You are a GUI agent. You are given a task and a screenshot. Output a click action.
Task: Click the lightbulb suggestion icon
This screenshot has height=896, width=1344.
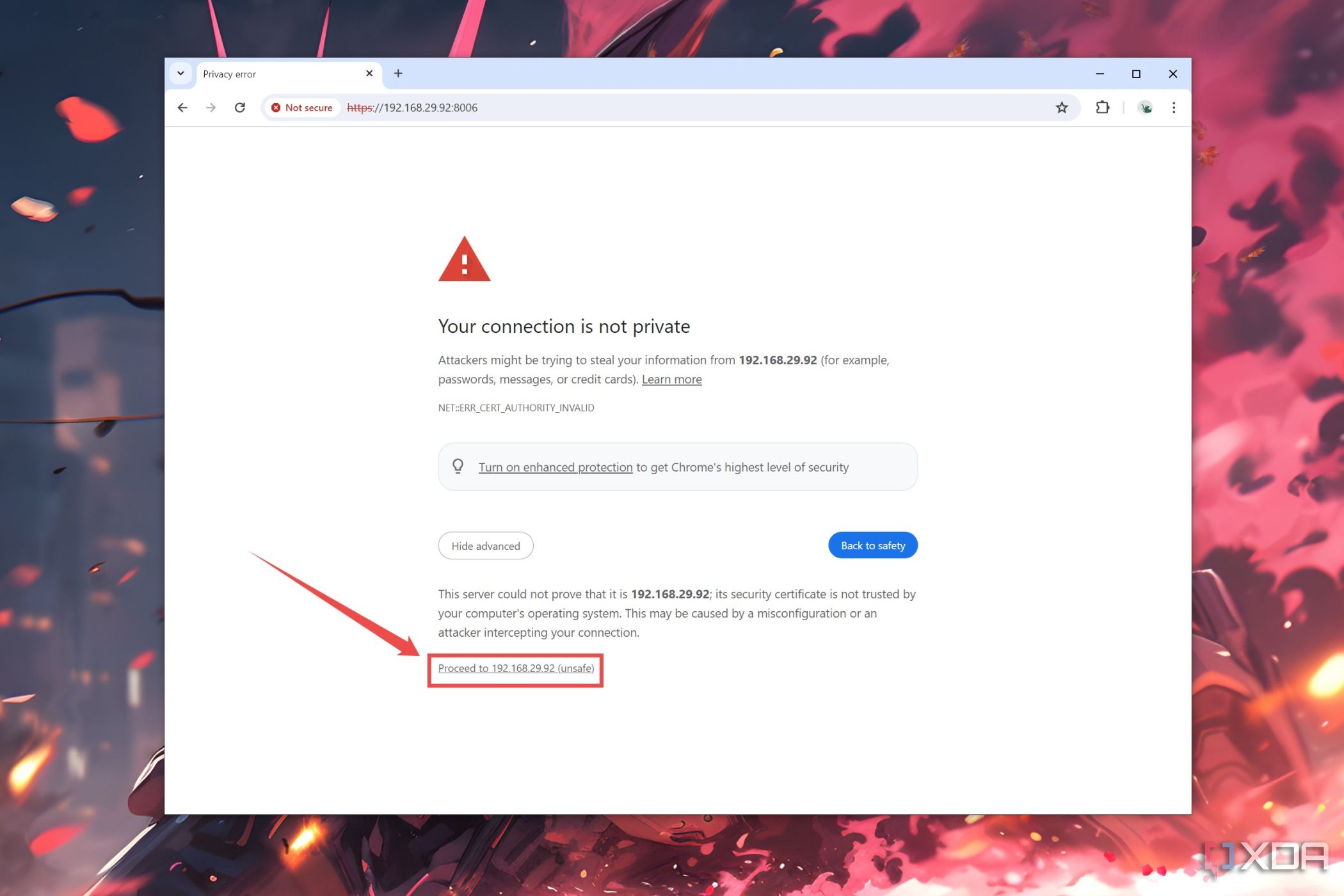(x=458, y=466)
